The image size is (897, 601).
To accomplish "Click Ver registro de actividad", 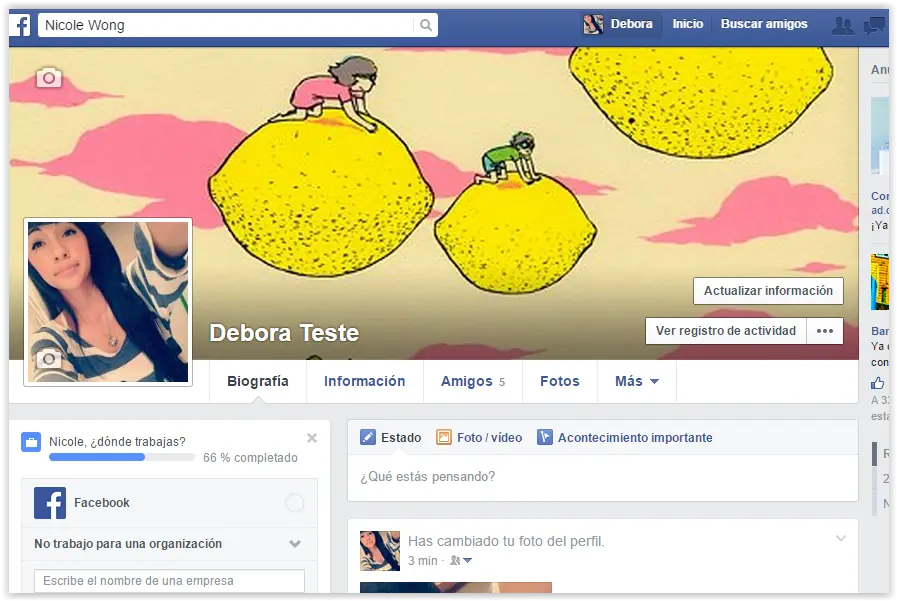I will tap(726, 331).
